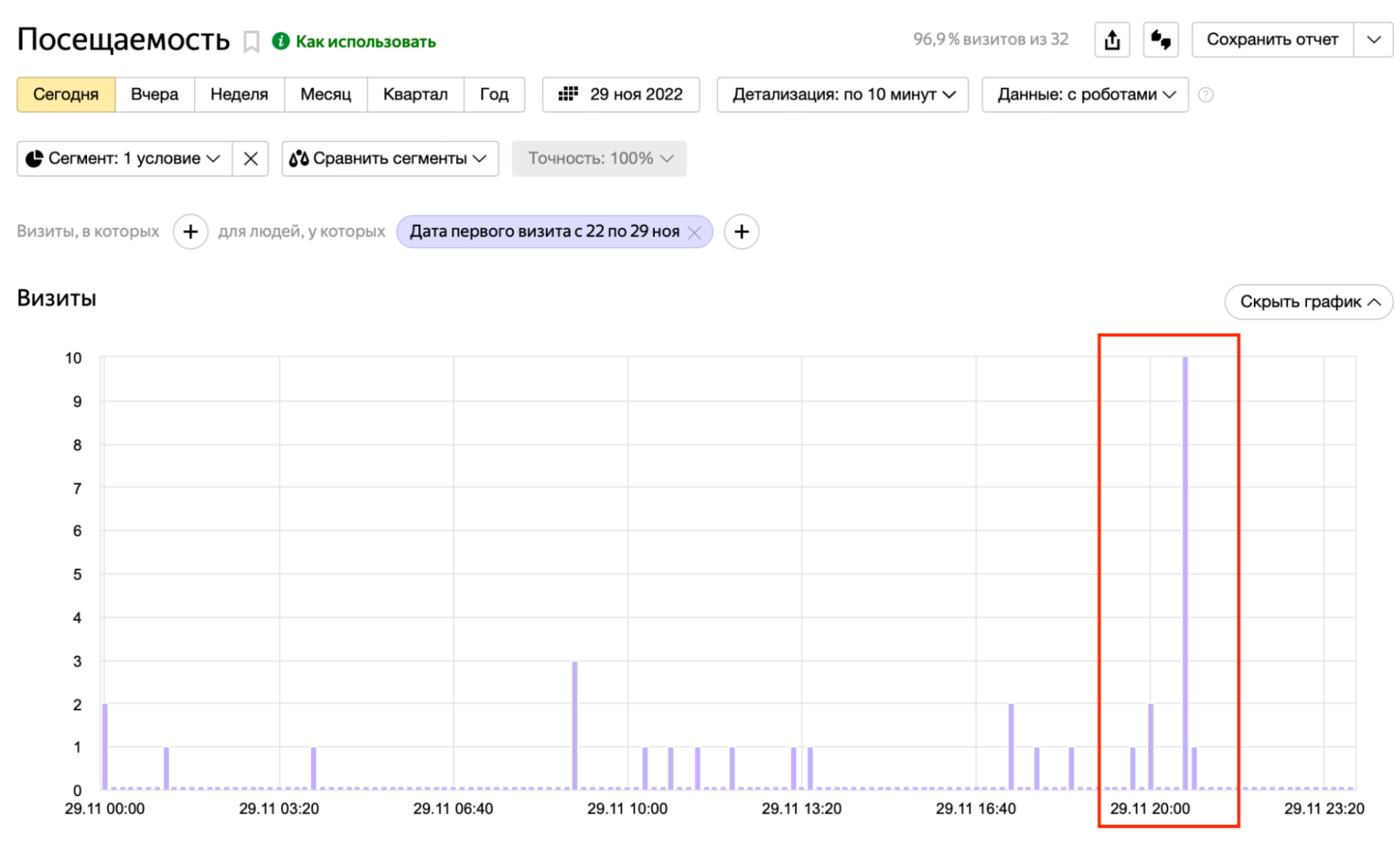The height and width of the screenshot is (868, 1394).
Task: Open the Детализация: по 10 минут dropdown
Action: tap(842, 95)
